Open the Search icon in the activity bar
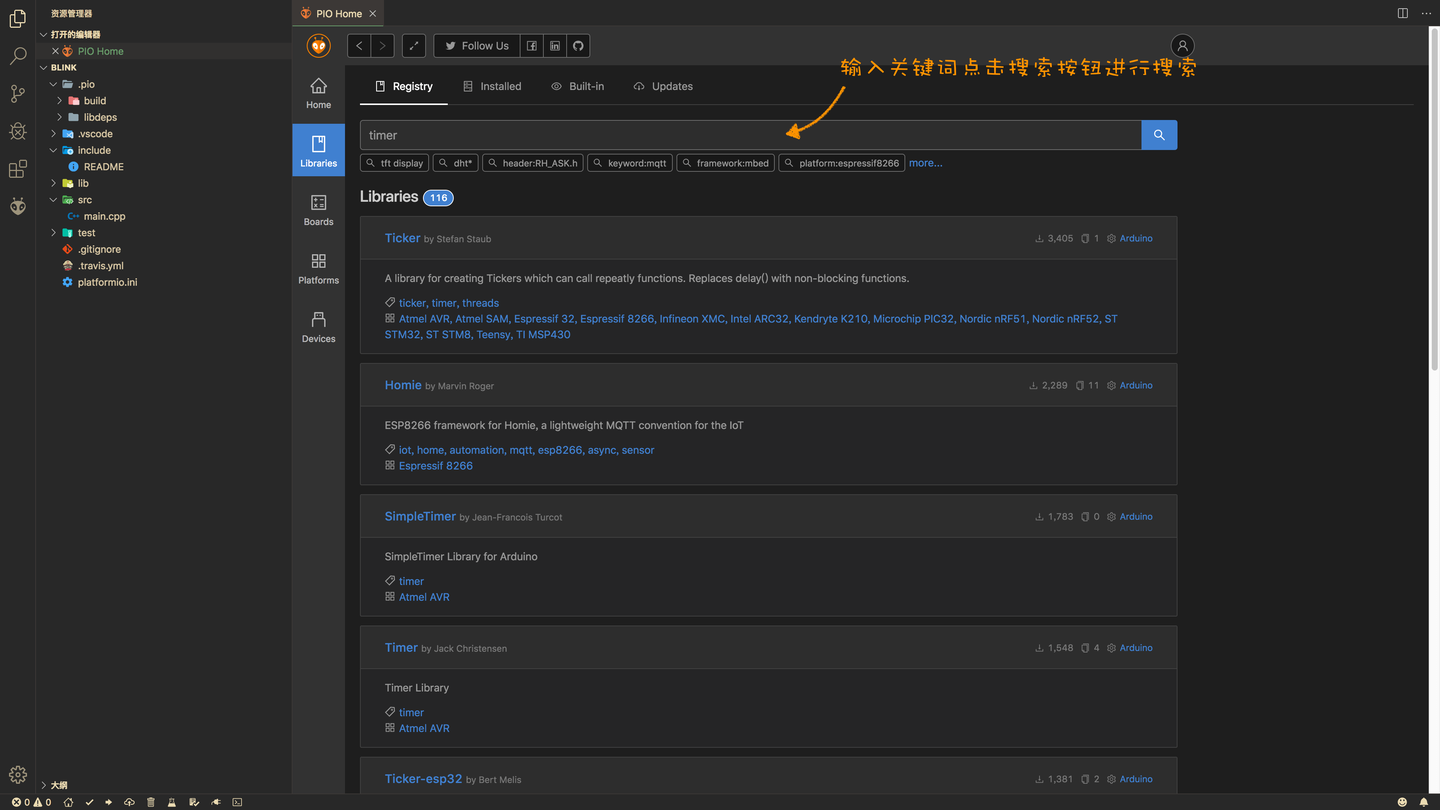Viewport: 1440px width, 810px height. coord(17,56)
